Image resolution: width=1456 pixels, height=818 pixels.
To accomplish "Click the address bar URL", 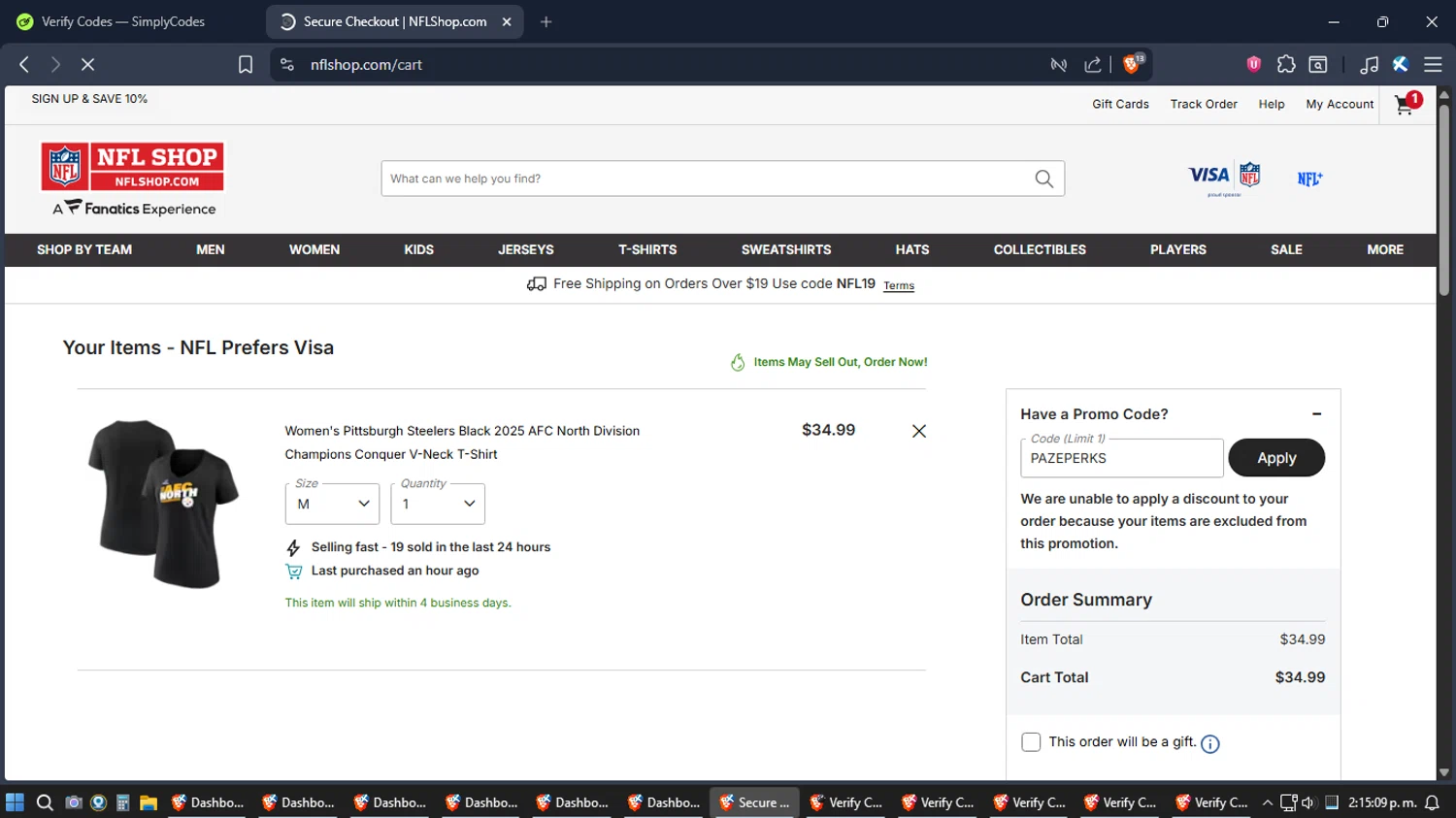I will coord(366,64).
